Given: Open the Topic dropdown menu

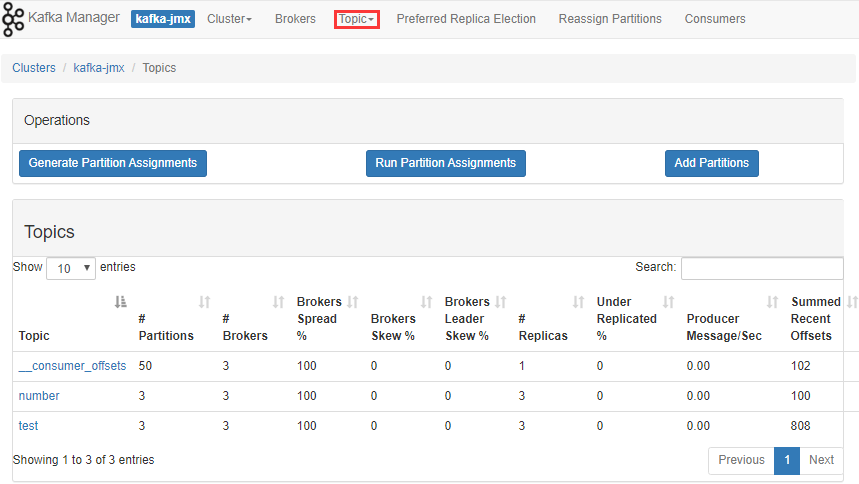Looking at the screenshot, I should (356, 19).
